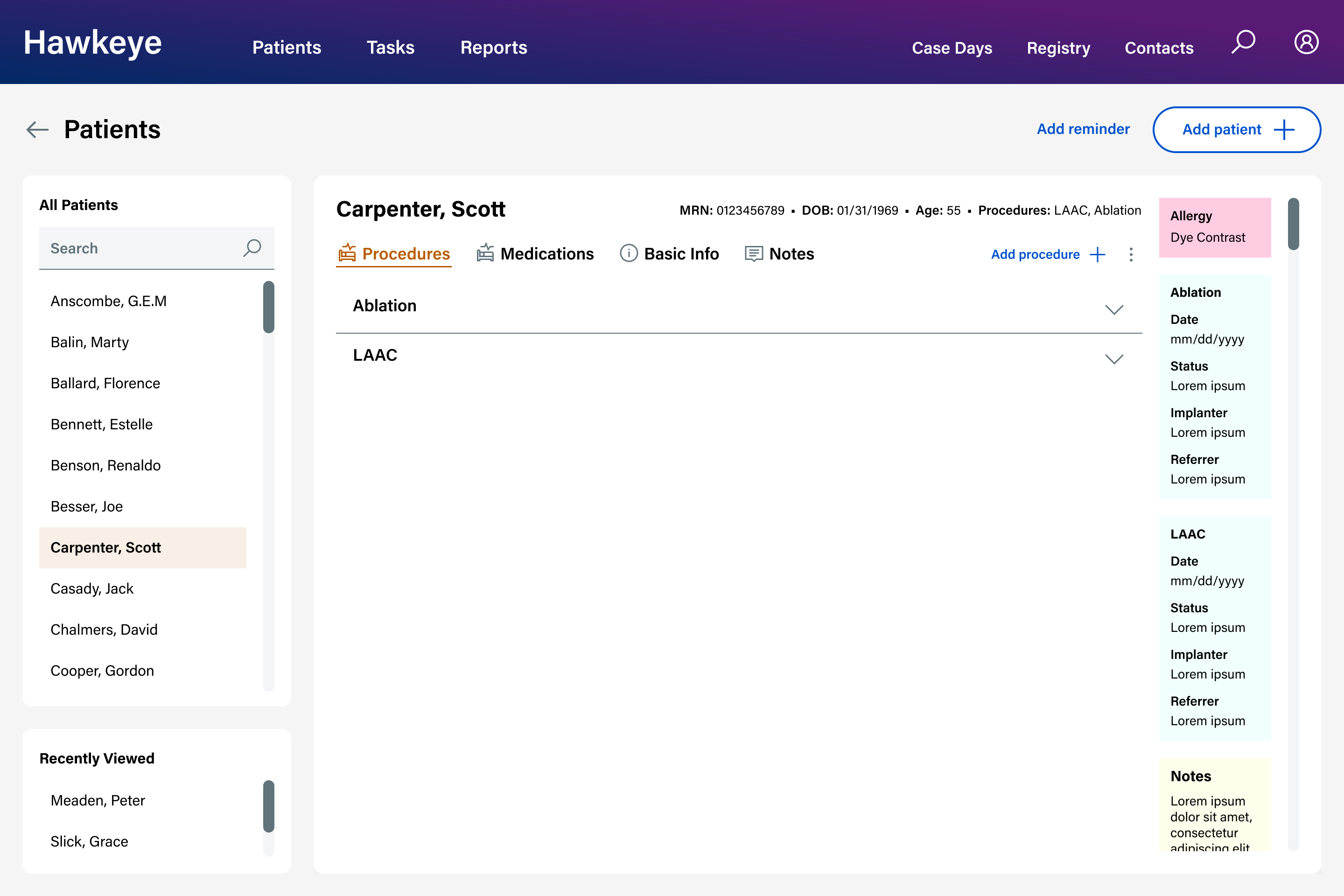
Task: Click the All Patients list scrollbar
Action: 269,307
